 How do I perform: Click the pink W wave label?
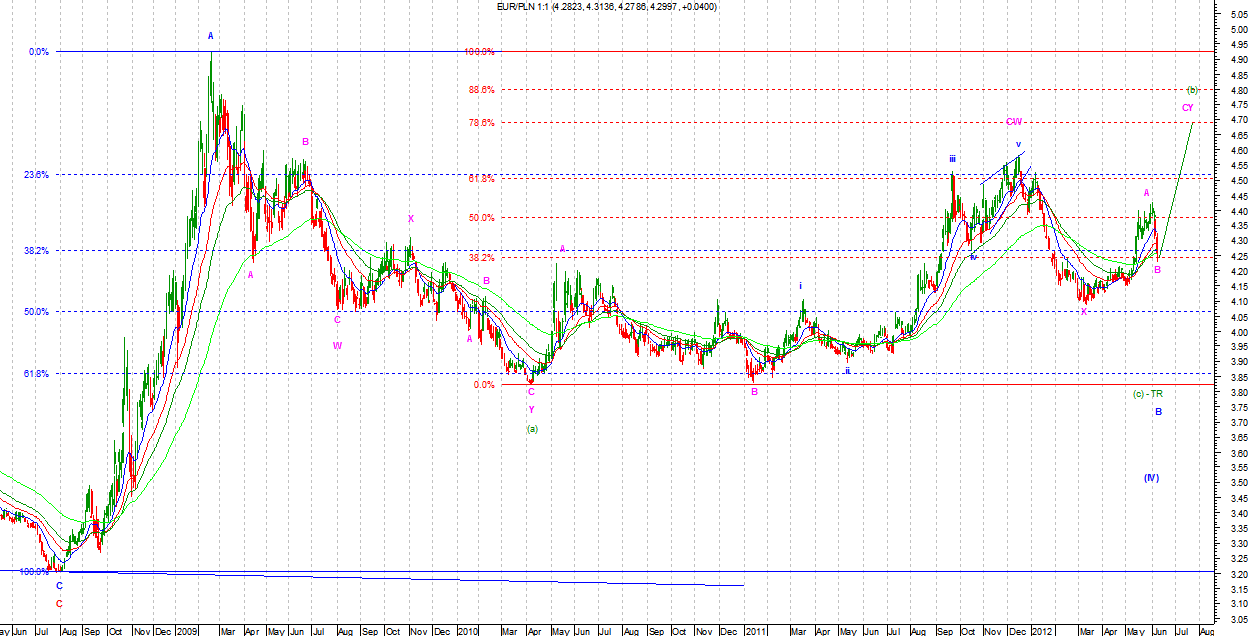pos(337,345)
